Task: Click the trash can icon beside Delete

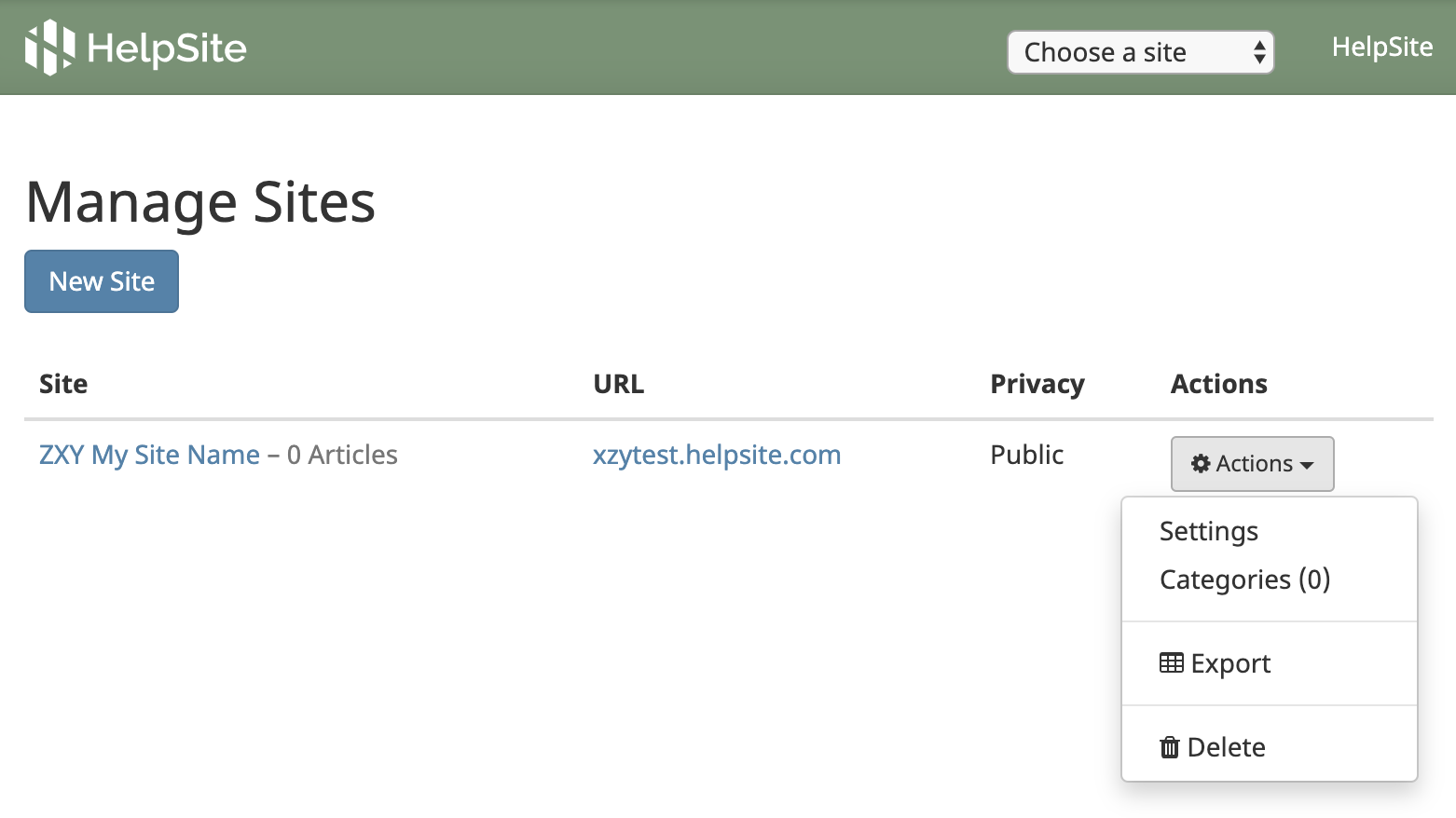Action: 1170,747
